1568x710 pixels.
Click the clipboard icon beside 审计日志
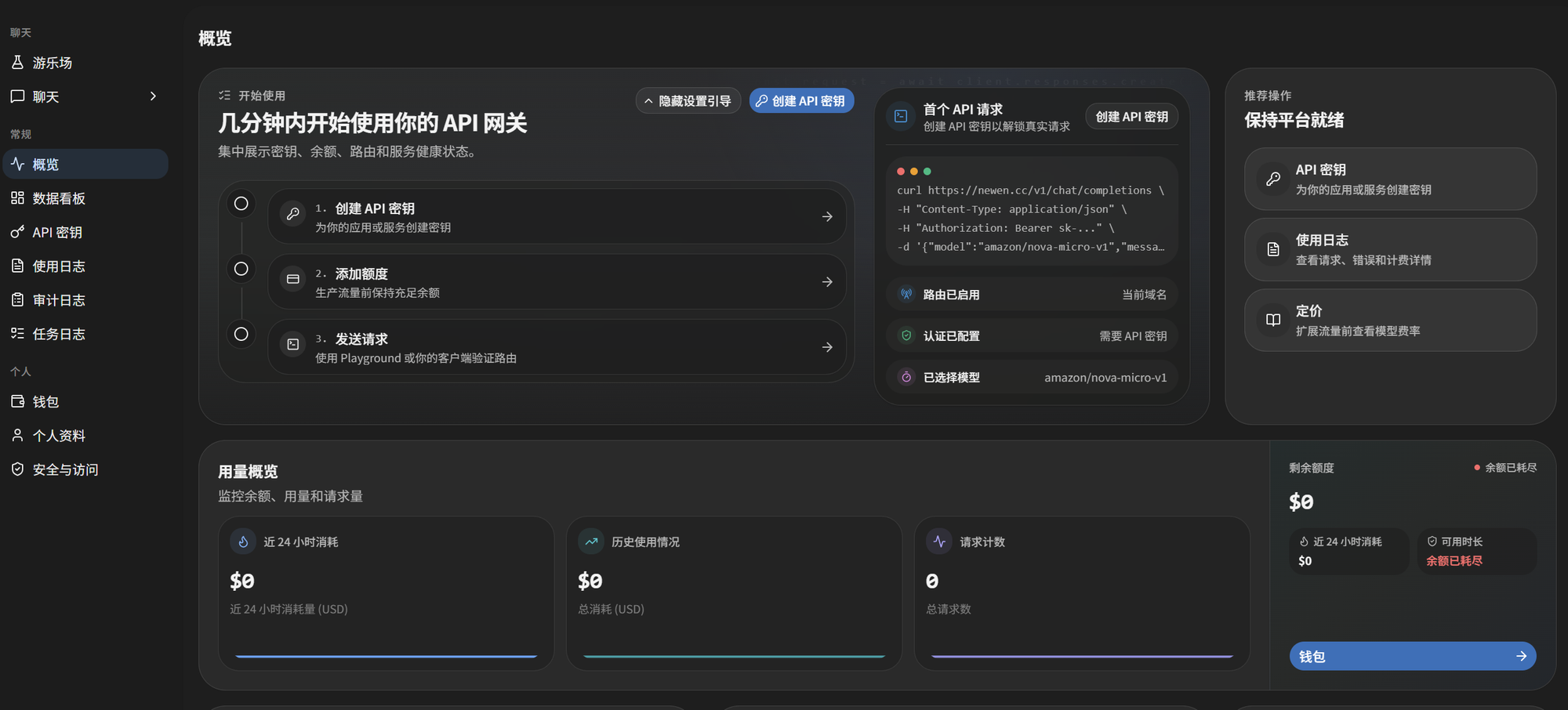[17, 299]
